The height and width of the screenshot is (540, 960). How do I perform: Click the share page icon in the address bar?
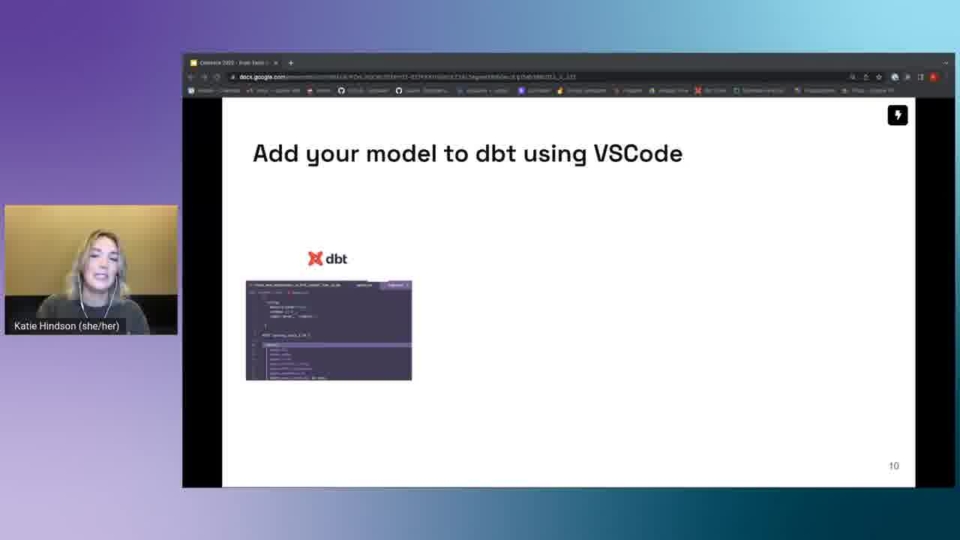tap(866, 77)
